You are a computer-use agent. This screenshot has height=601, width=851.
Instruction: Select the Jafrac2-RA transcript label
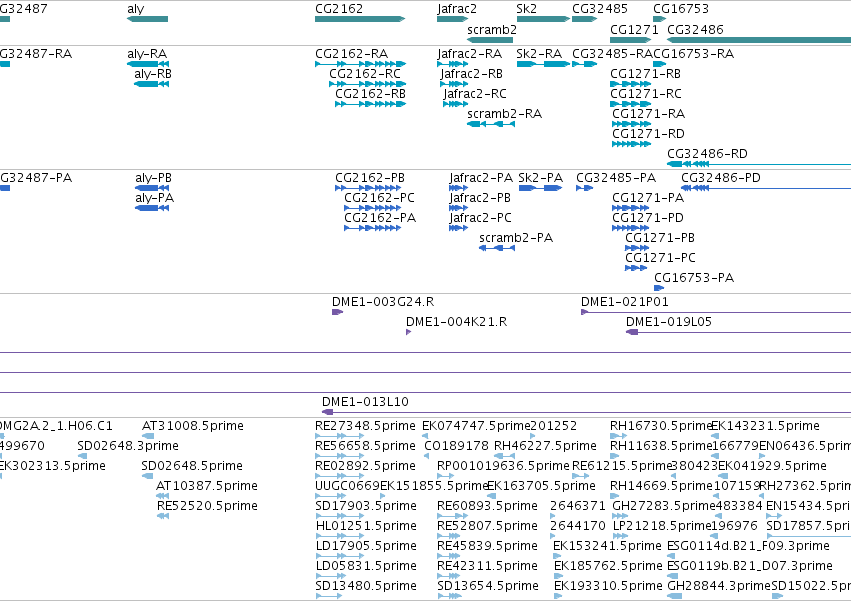(x=469, y=54)
